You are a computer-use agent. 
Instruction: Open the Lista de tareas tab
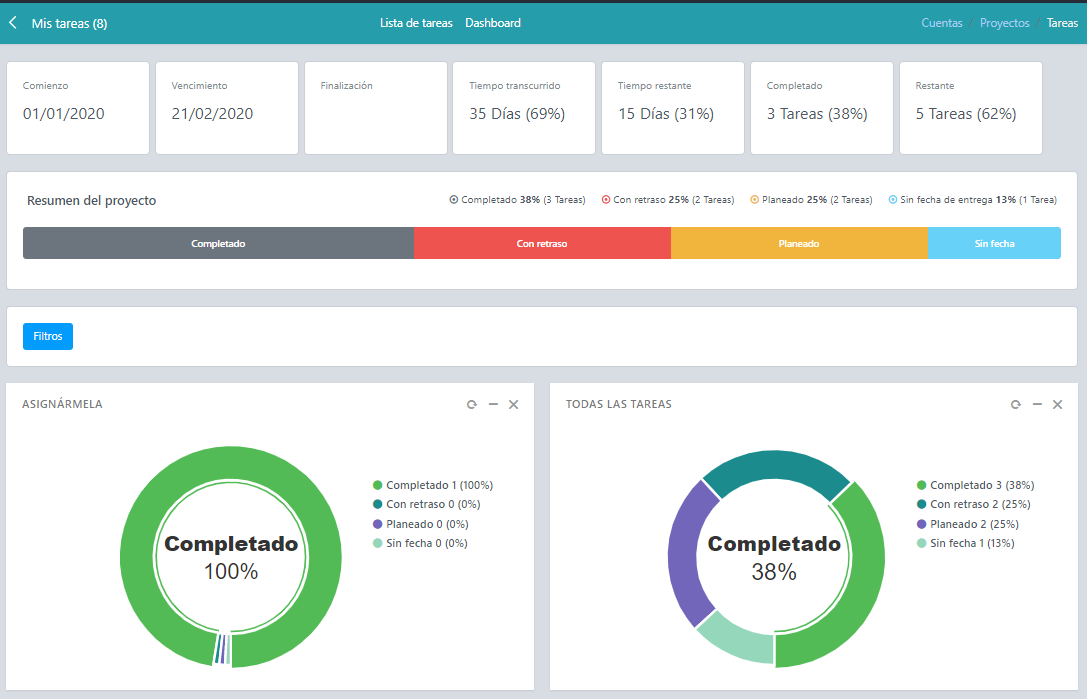pyautogui.click(x=416, y=23)
